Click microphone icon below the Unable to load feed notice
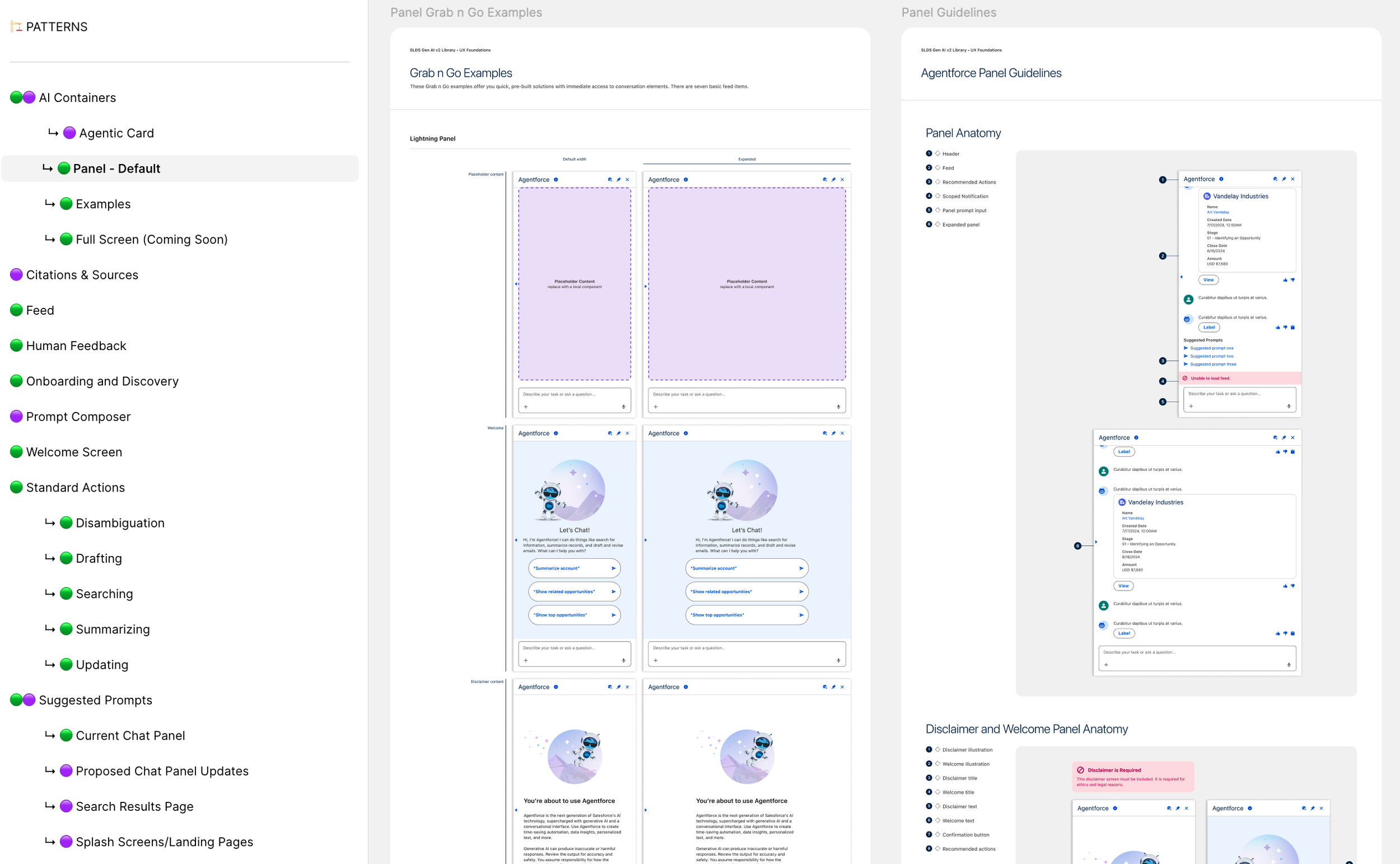 (1289, 407)
